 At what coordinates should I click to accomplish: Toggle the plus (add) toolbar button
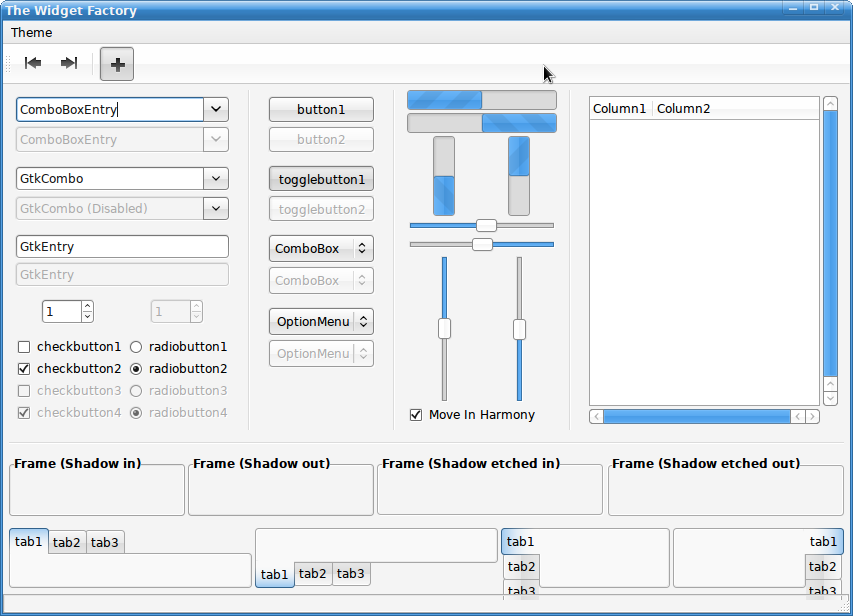coord(117,64)
